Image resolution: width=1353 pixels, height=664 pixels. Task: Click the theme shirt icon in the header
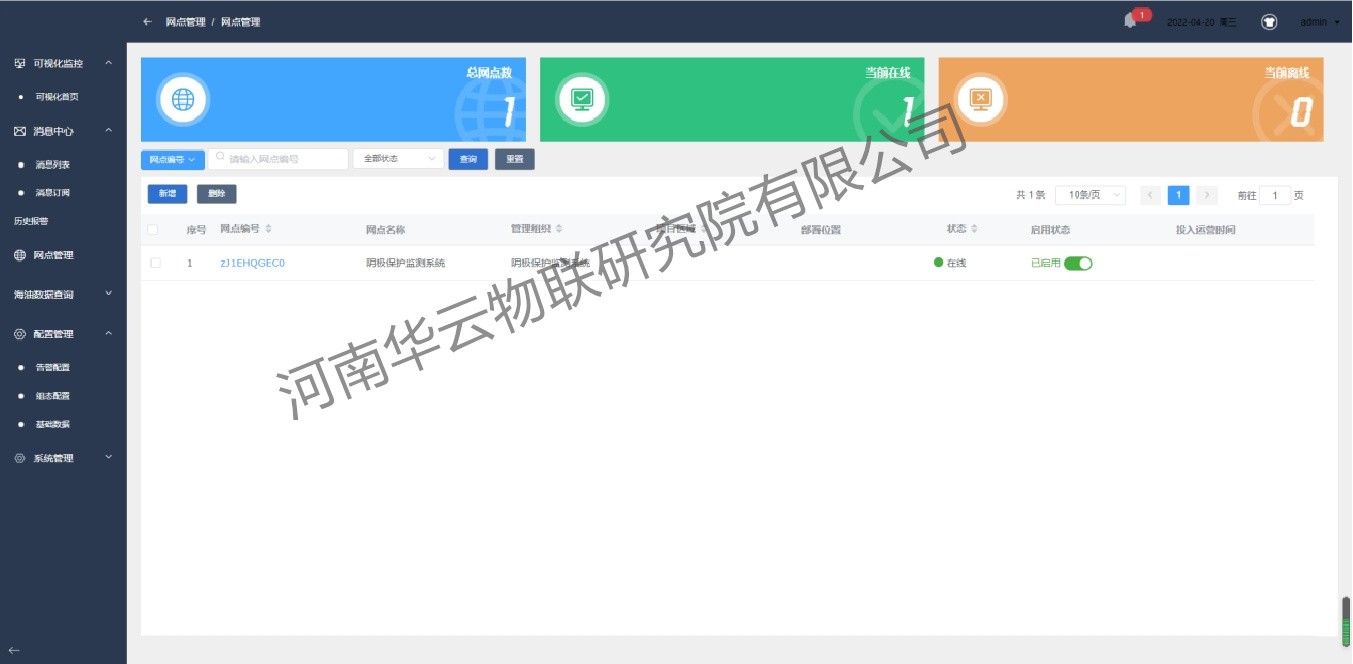coord(1269,21)
